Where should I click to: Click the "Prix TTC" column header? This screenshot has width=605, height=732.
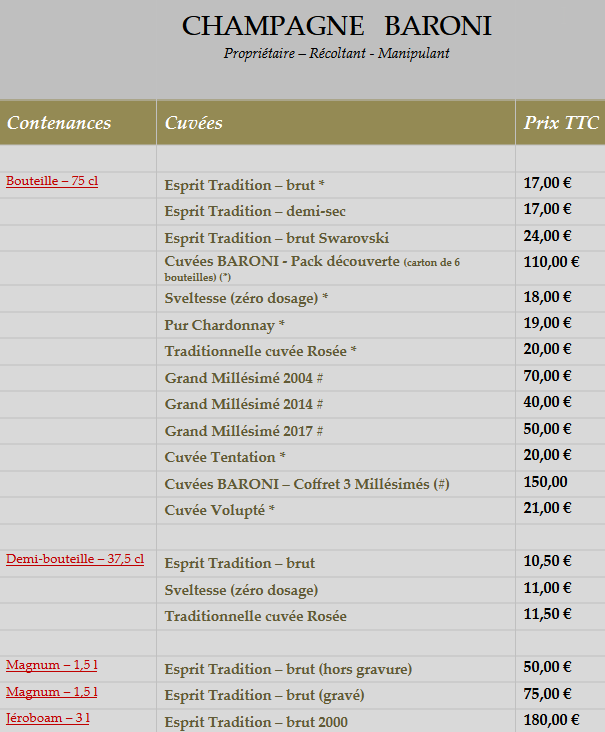tap(561, 123)
